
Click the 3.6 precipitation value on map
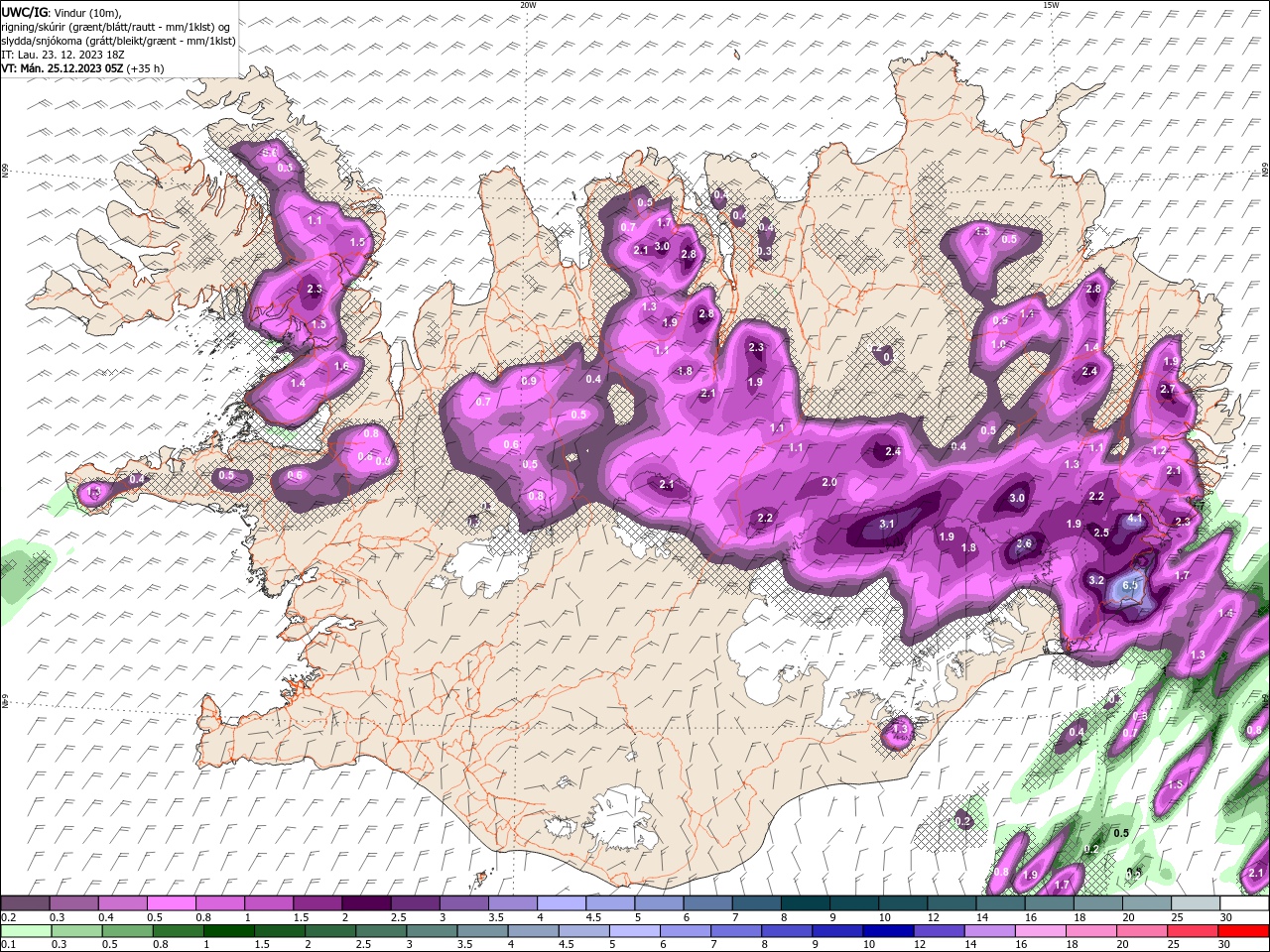tap(1024, 543)
